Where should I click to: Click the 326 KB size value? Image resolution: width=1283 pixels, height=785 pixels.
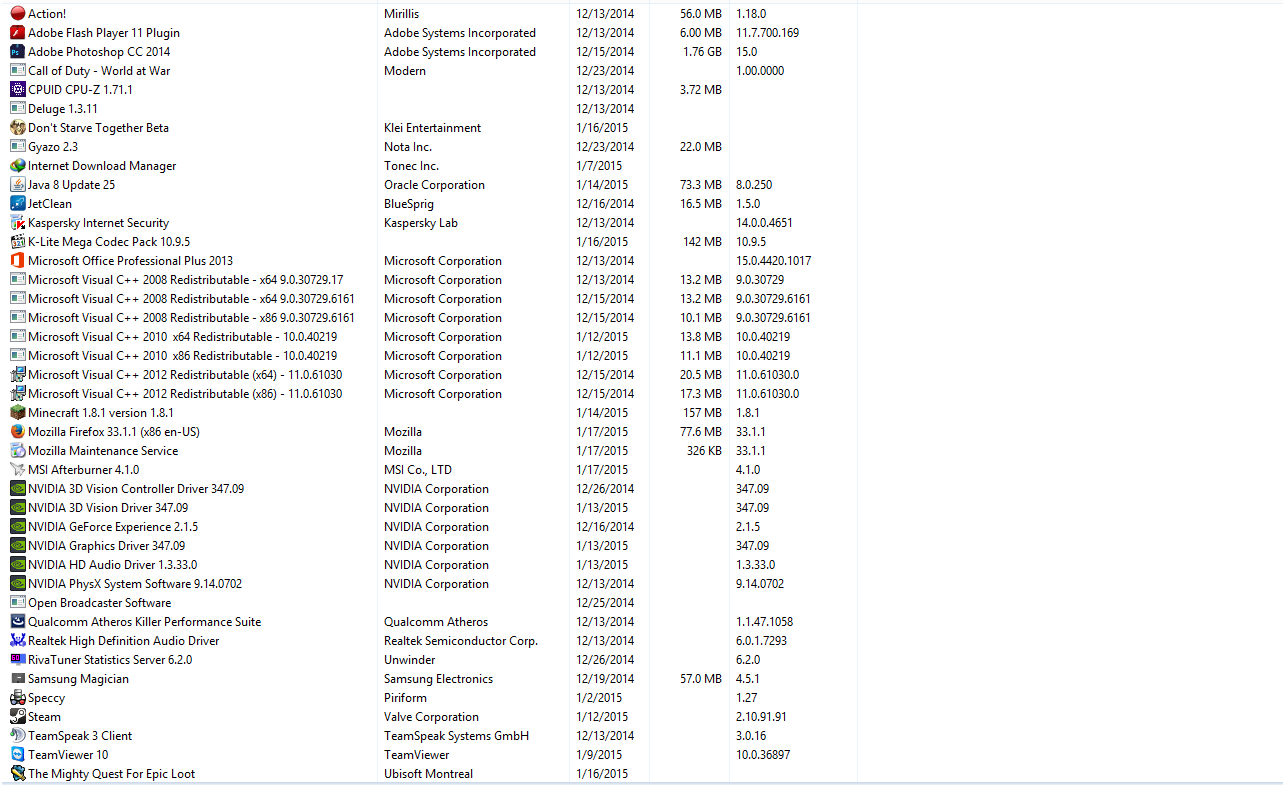tap(702, 451)
